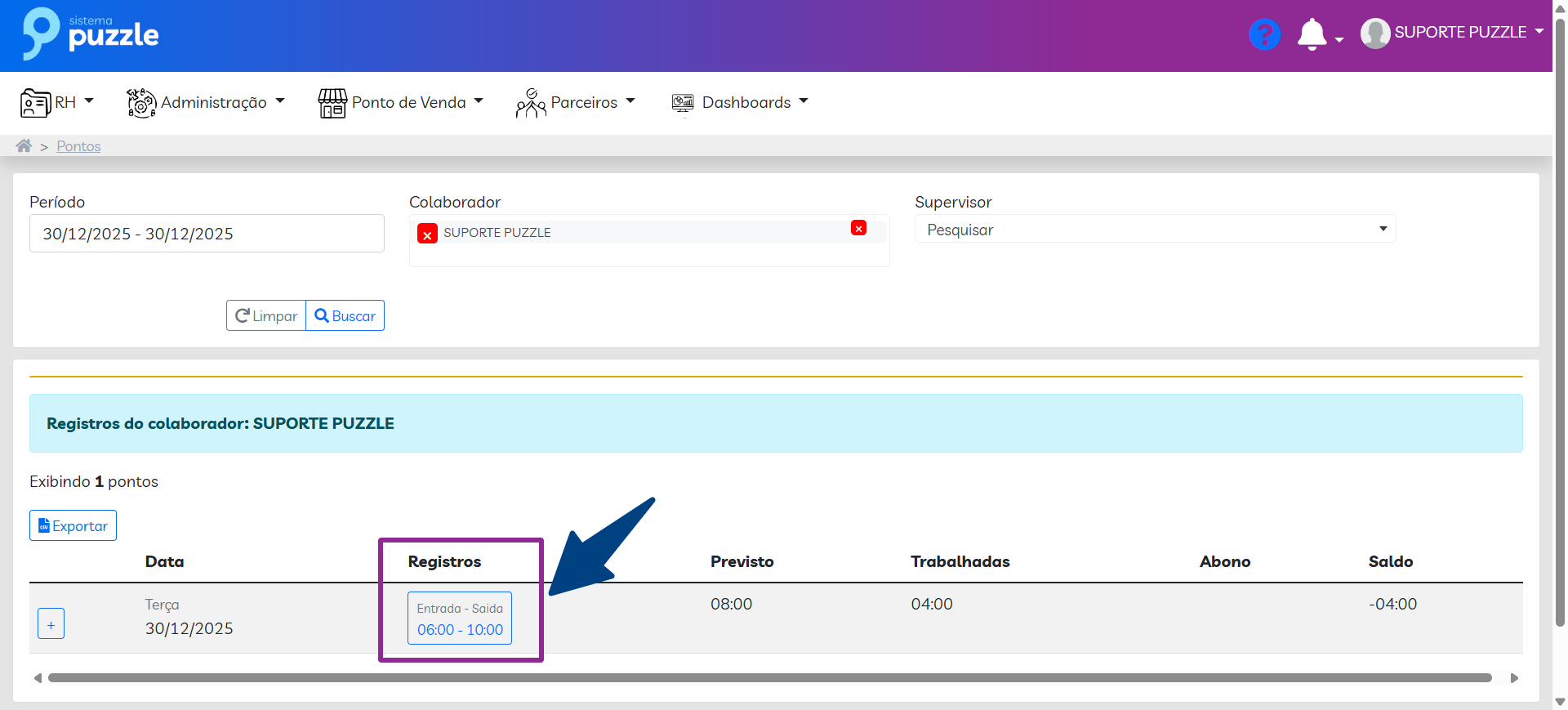Click the Puzzle system logo
This screenshot has width=1568, height=710.
click(90, 34)
